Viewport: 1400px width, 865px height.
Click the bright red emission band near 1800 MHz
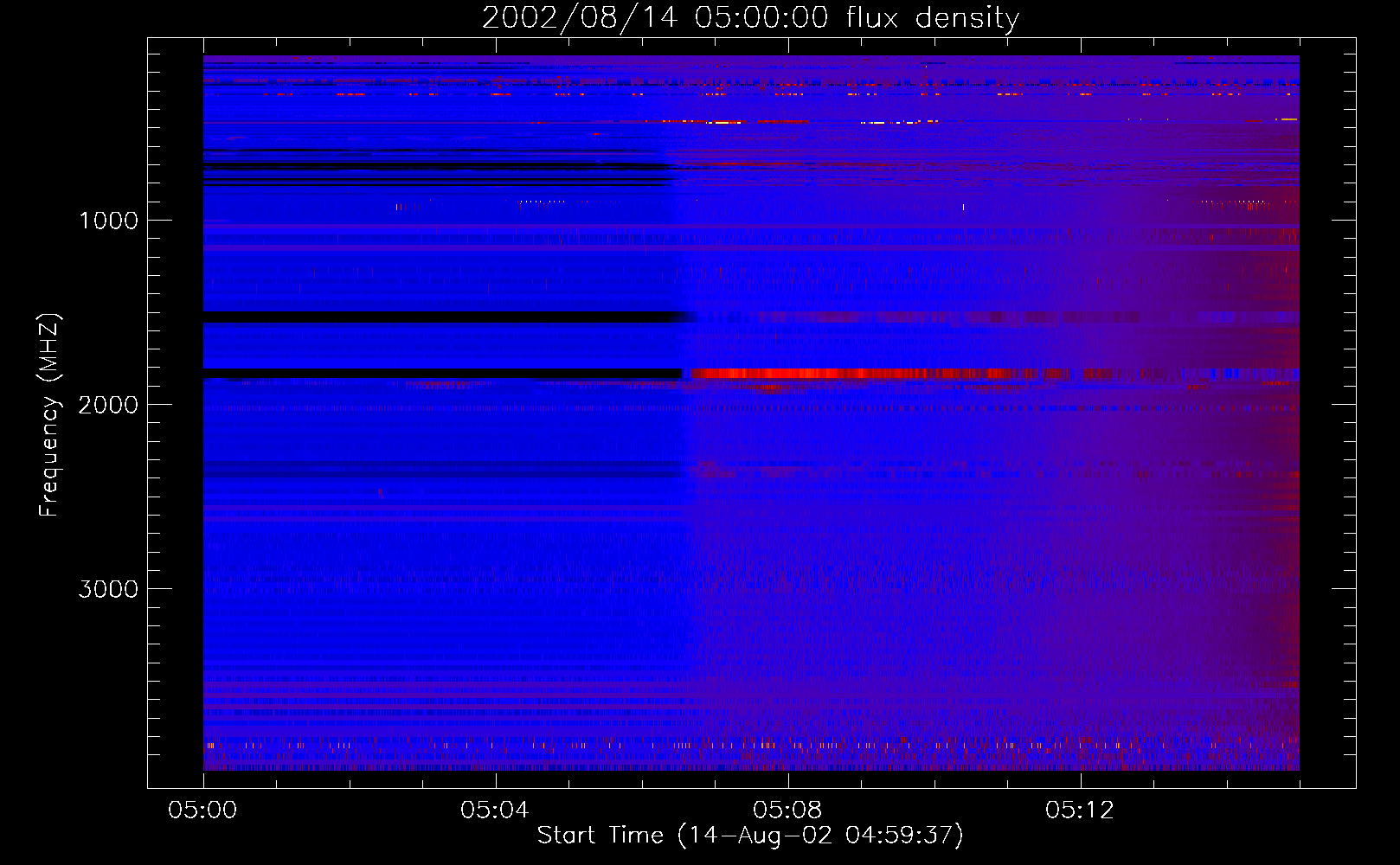click(x=865, y=374)
